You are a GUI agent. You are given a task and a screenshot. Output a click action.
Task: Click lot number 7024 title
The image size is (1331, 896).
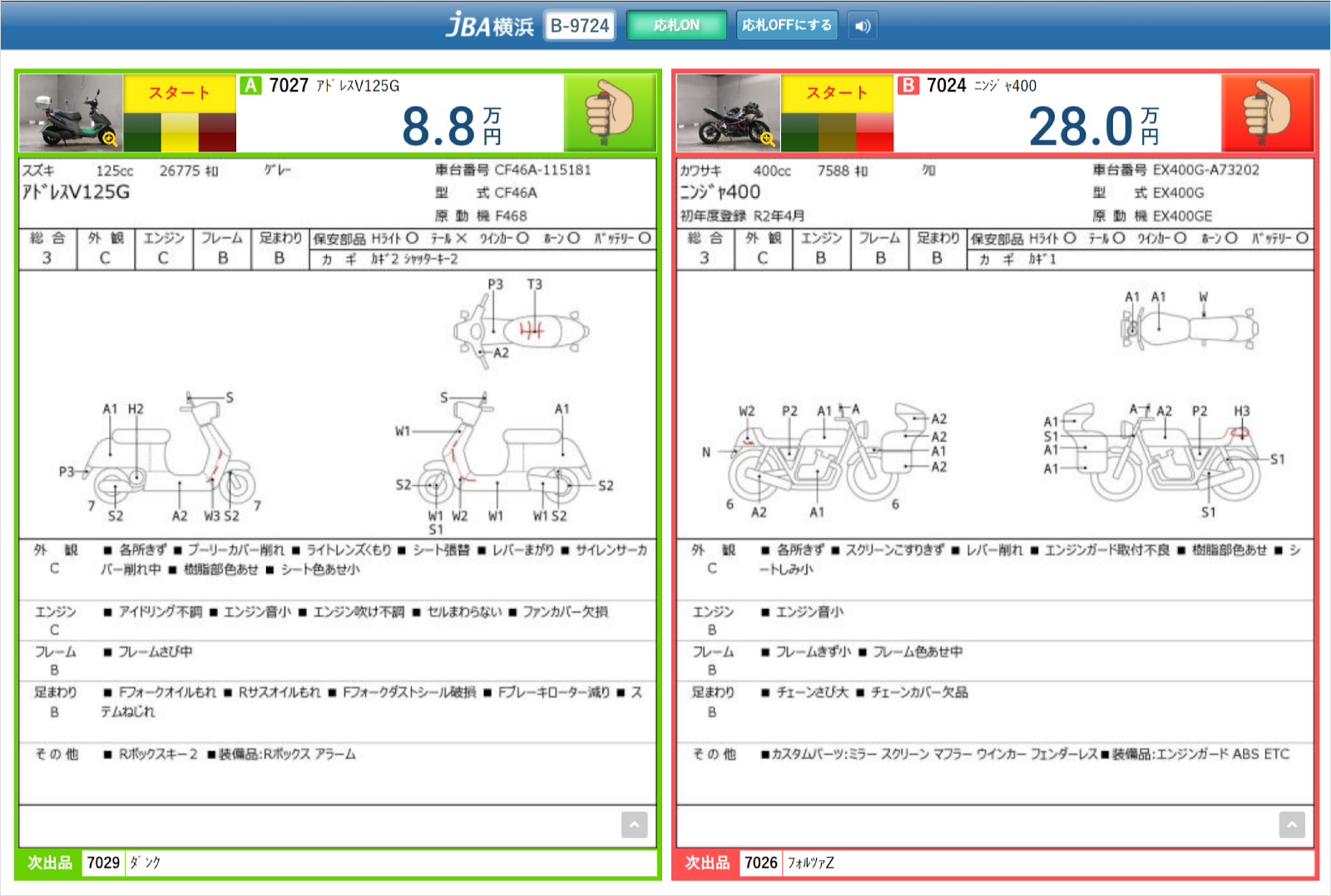coord(947,86)
